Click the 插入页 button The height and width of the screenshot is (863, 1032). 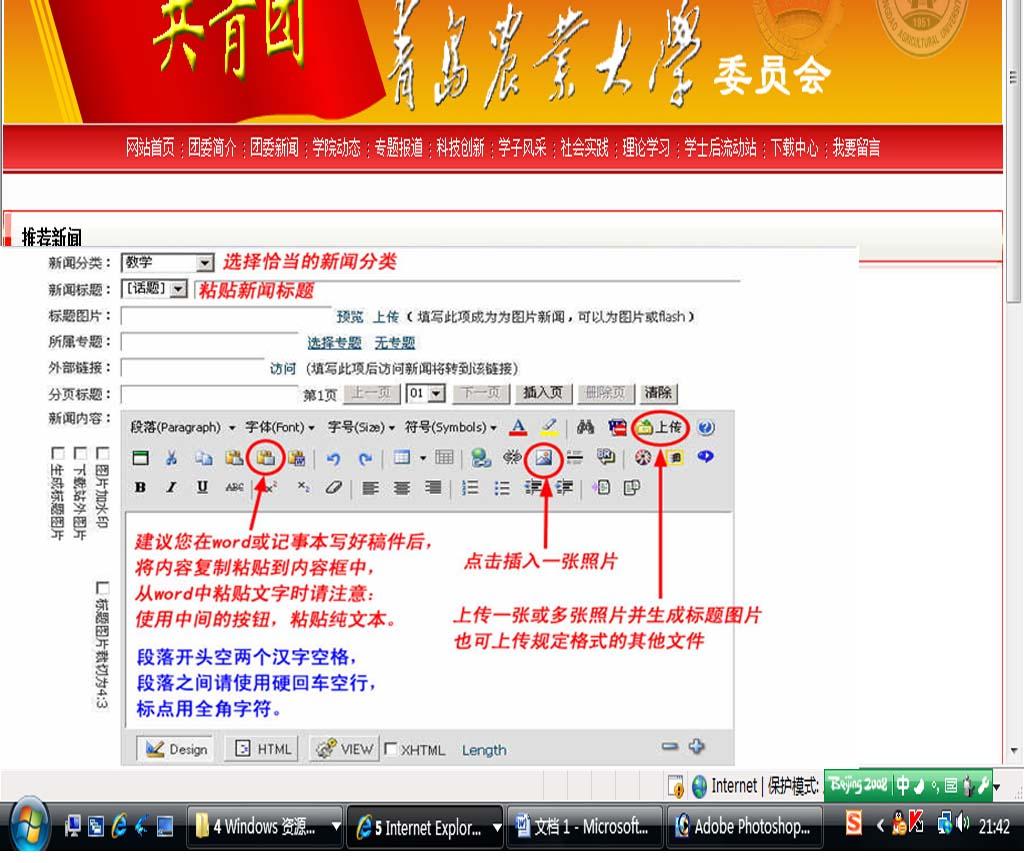click(x=543, y=393)
